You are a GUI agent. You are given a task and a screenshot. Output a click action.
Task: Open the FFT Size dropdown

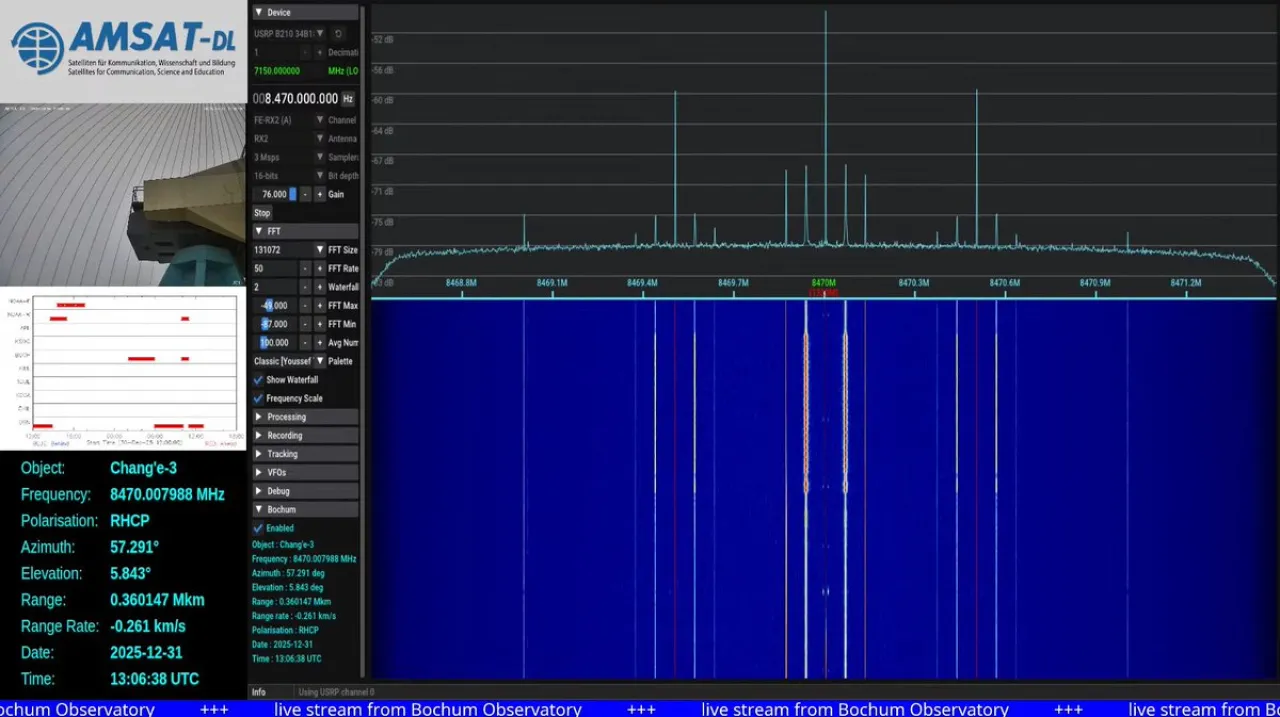320,250
